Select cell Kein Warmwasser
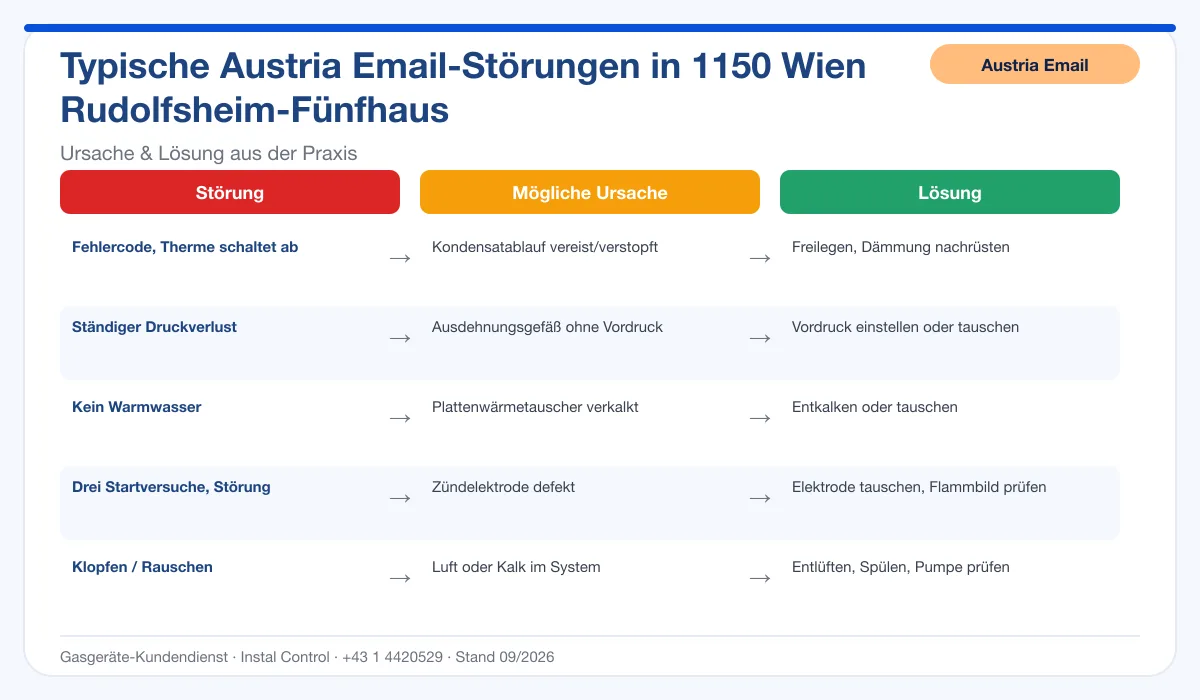Viewport: 1200px width, 700px height. coord(137,407)
